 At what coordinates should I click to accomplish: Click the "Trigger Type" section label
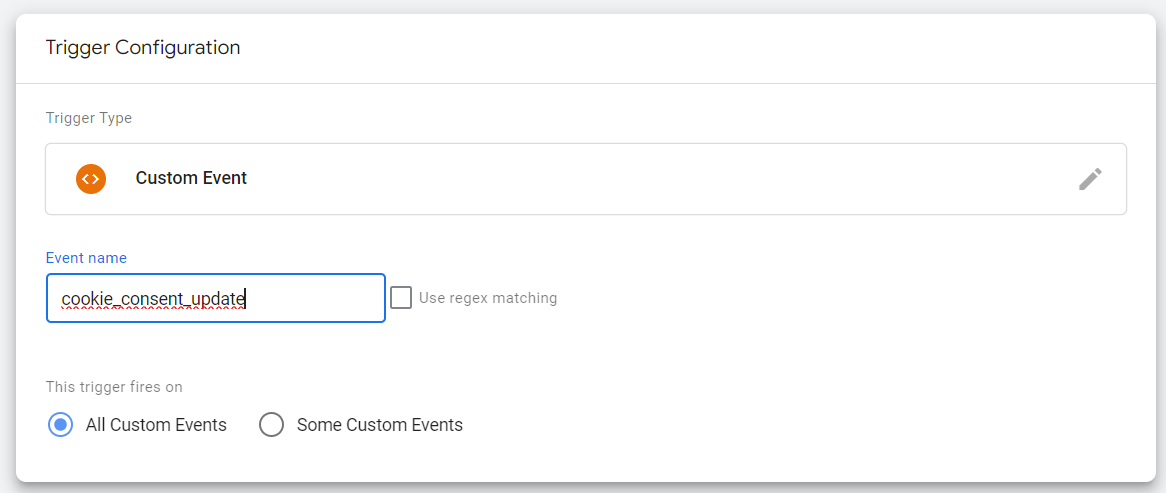coord(89,118)
